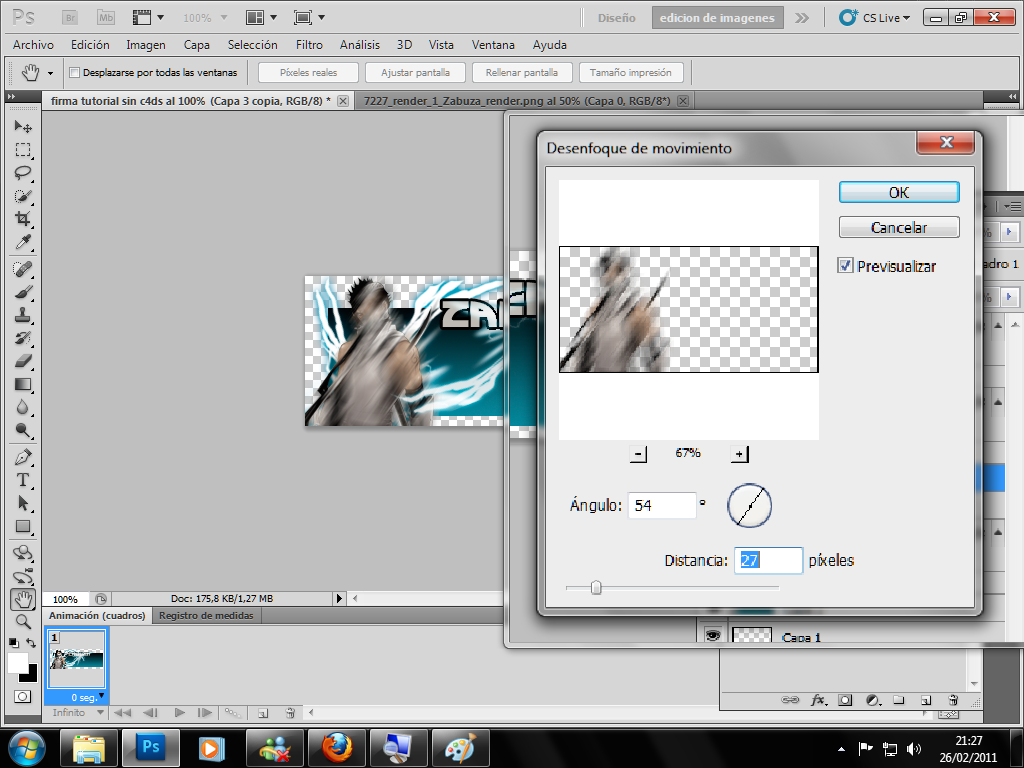Select the Pen tool

tap(23, 457)
